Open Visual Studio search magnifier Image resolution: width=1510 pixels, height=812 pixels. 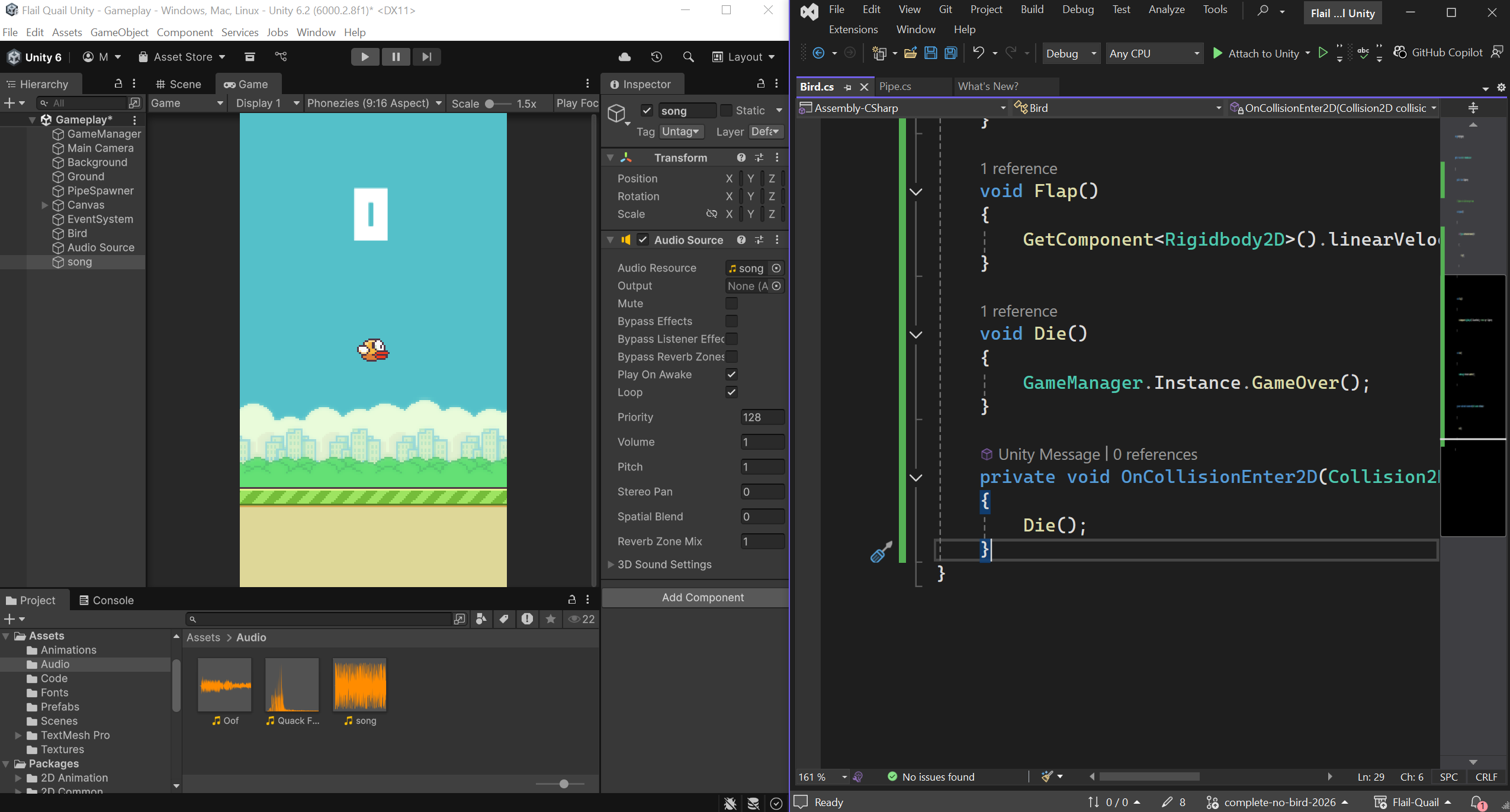coord(1262,10)
